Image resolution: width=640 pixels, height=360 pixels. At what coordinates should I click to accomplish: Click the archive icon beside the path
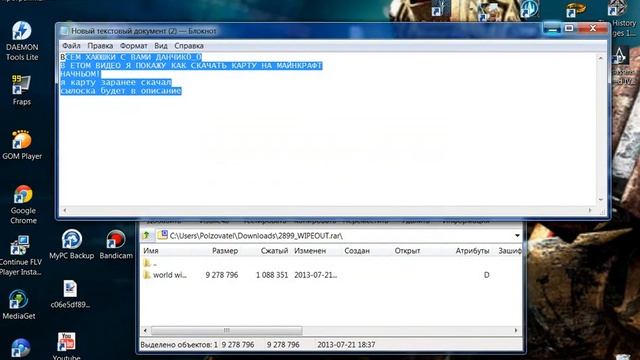pos(162,235)
